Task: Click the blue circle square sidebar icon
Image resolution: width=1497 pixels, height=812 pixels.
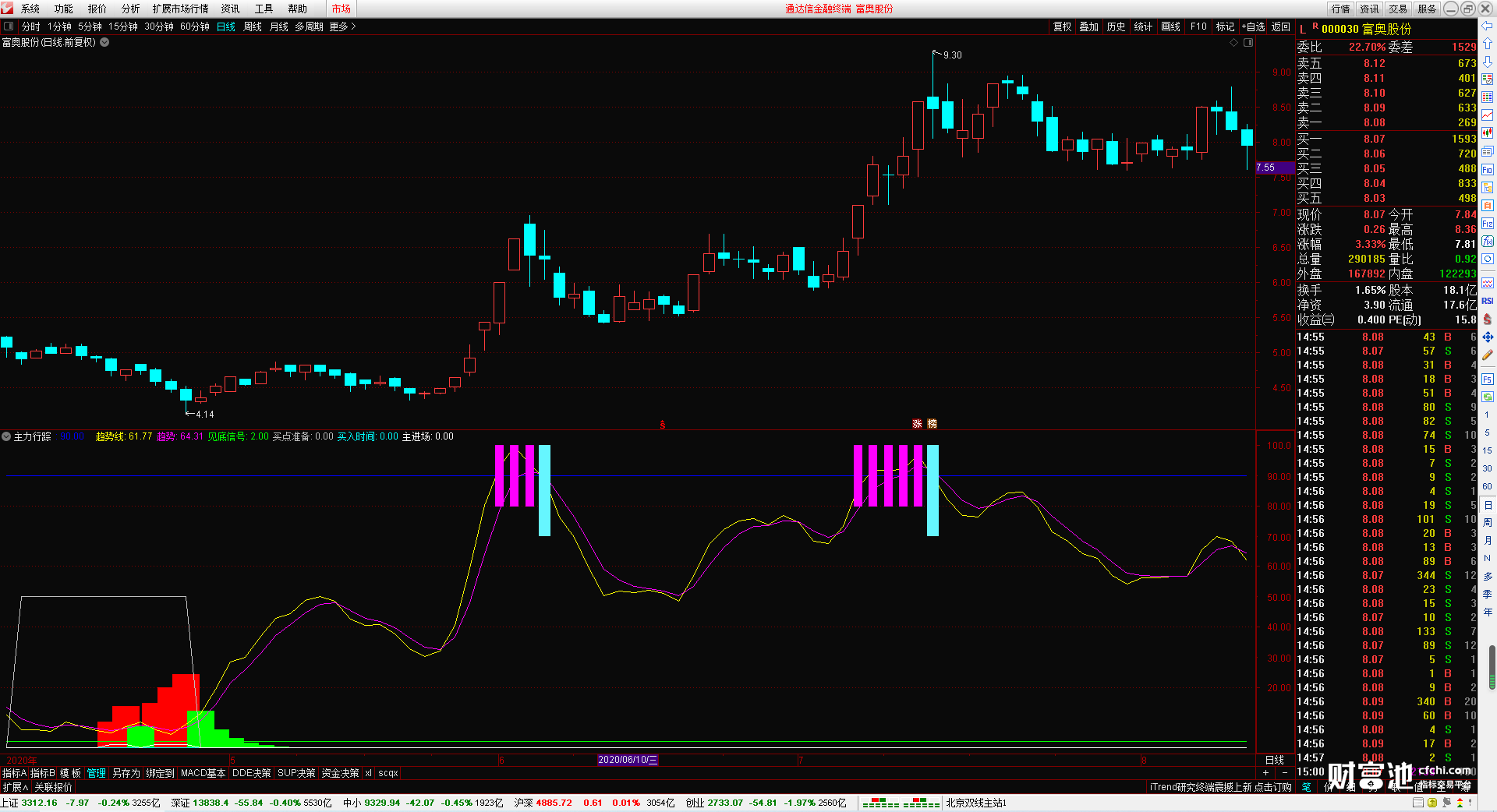Action: point(1488,259)
